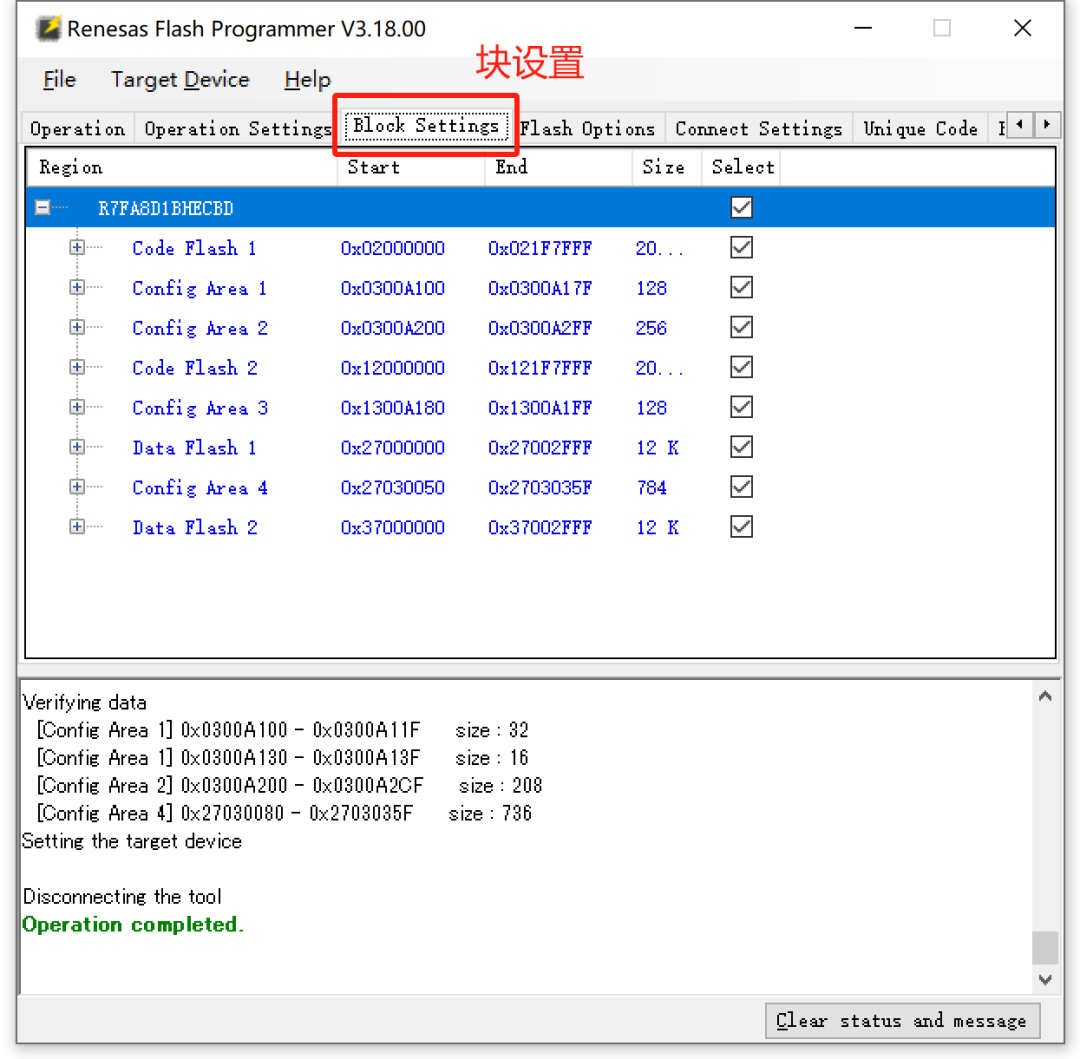This screenshot has width=1080, height=1059.
Task: Click start address 0x27000000
Action: (393, 448)
